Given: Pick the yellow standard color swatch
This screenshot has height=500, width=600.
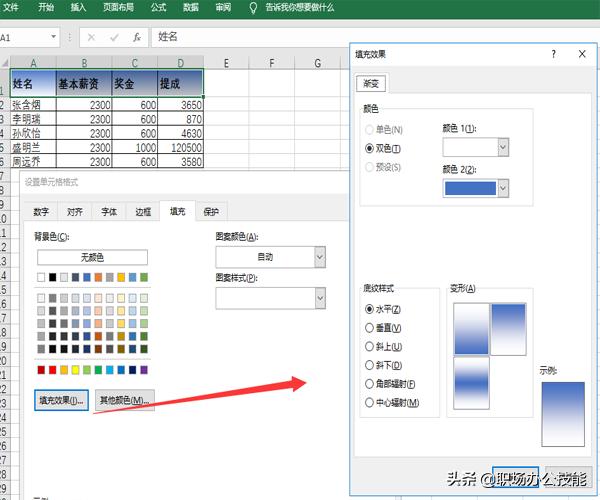Looking at the screenshot, I should [x=75, y=370].
